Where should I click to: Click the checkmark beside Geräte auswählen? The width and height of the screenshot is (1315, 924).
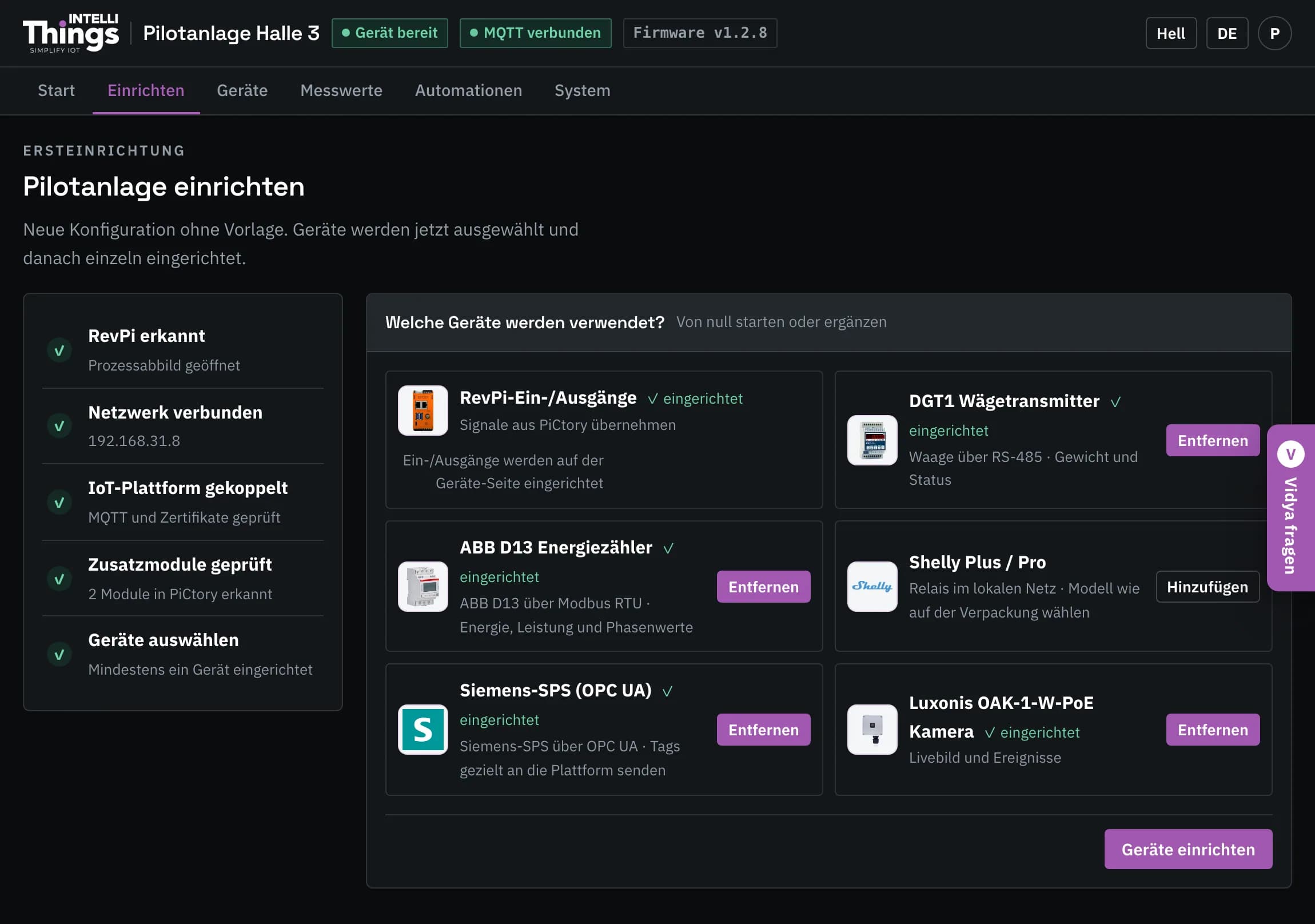click(59, 654)
